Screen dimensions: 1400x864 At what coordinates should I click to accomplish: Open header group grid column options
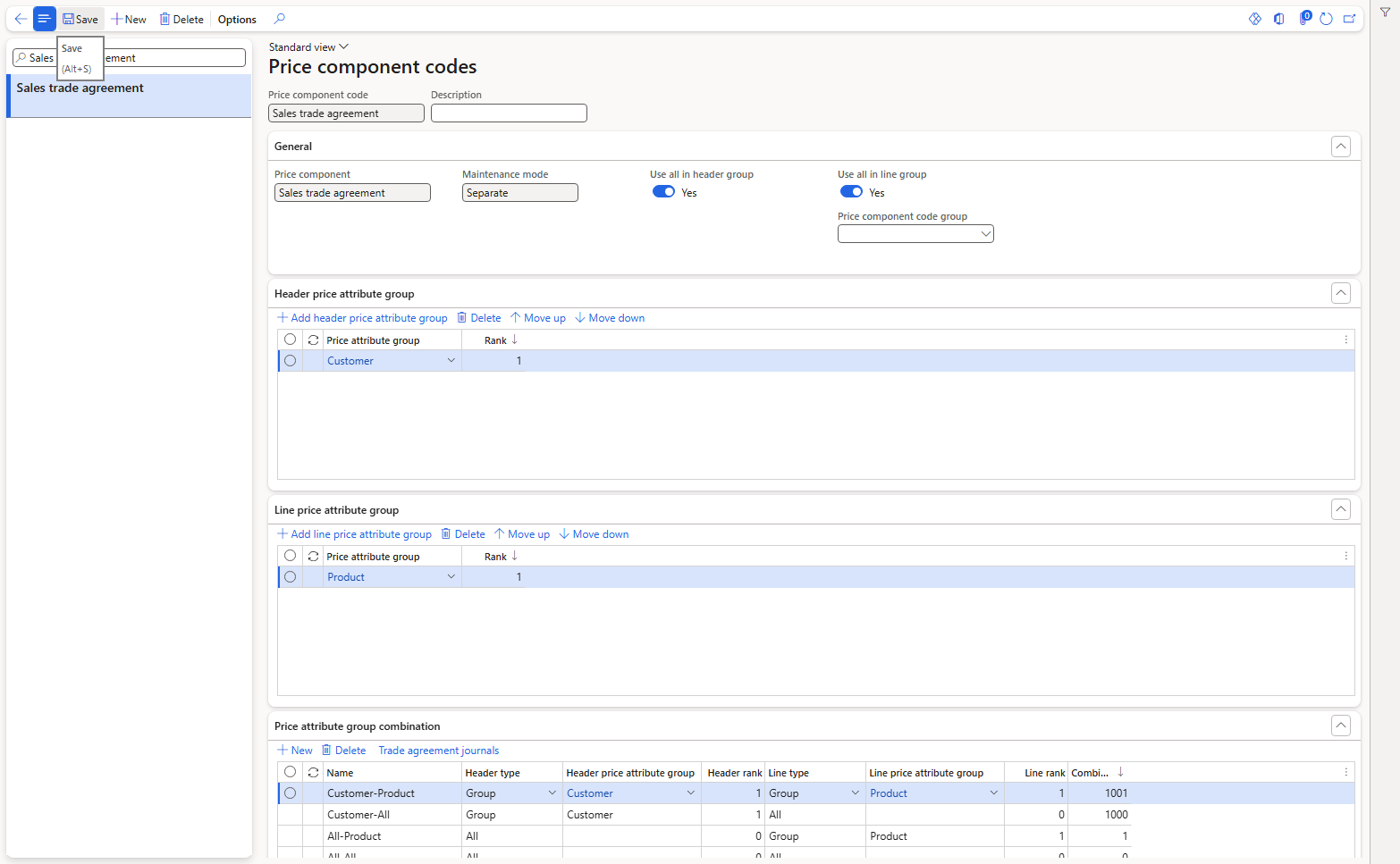(x=1345, y=340)
